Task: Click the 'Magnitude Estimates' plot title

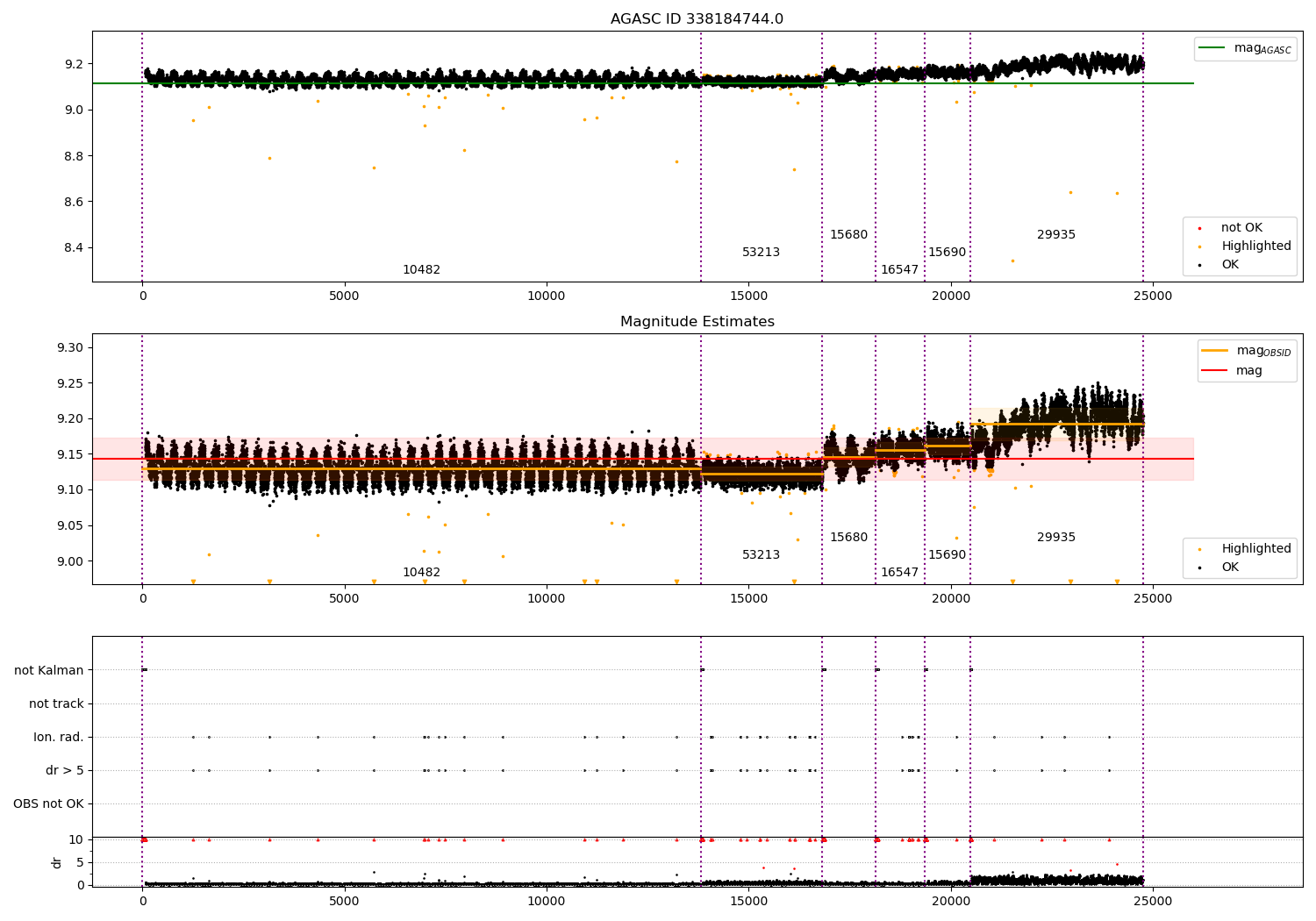Action: coord(697,322)
